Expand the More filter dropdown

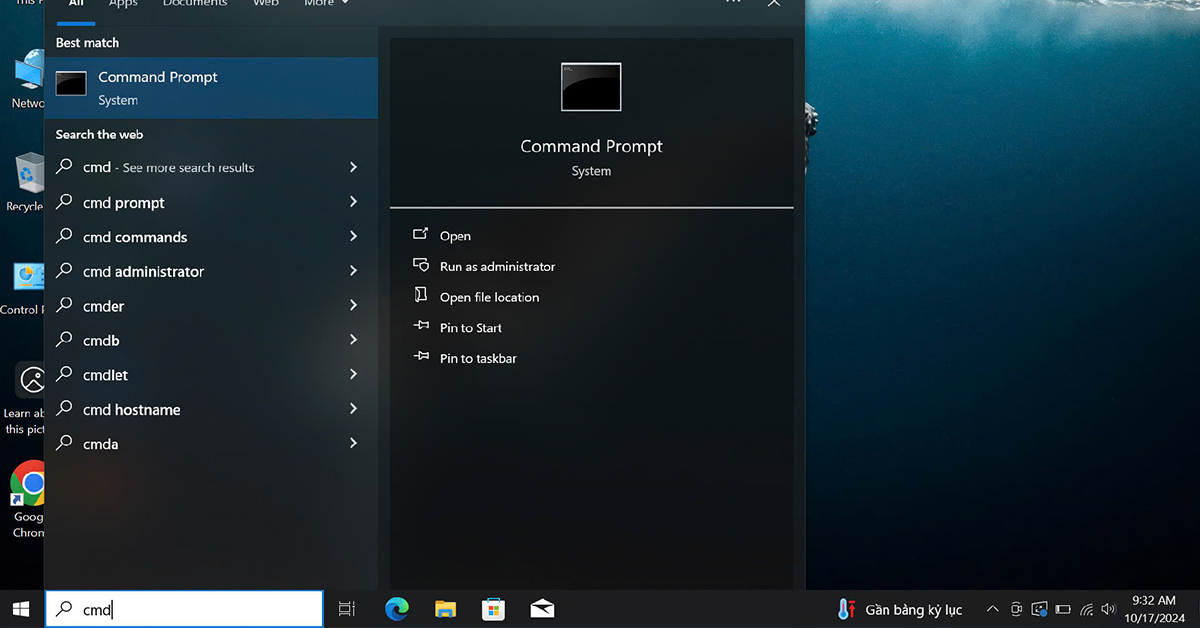coord(326,4)
